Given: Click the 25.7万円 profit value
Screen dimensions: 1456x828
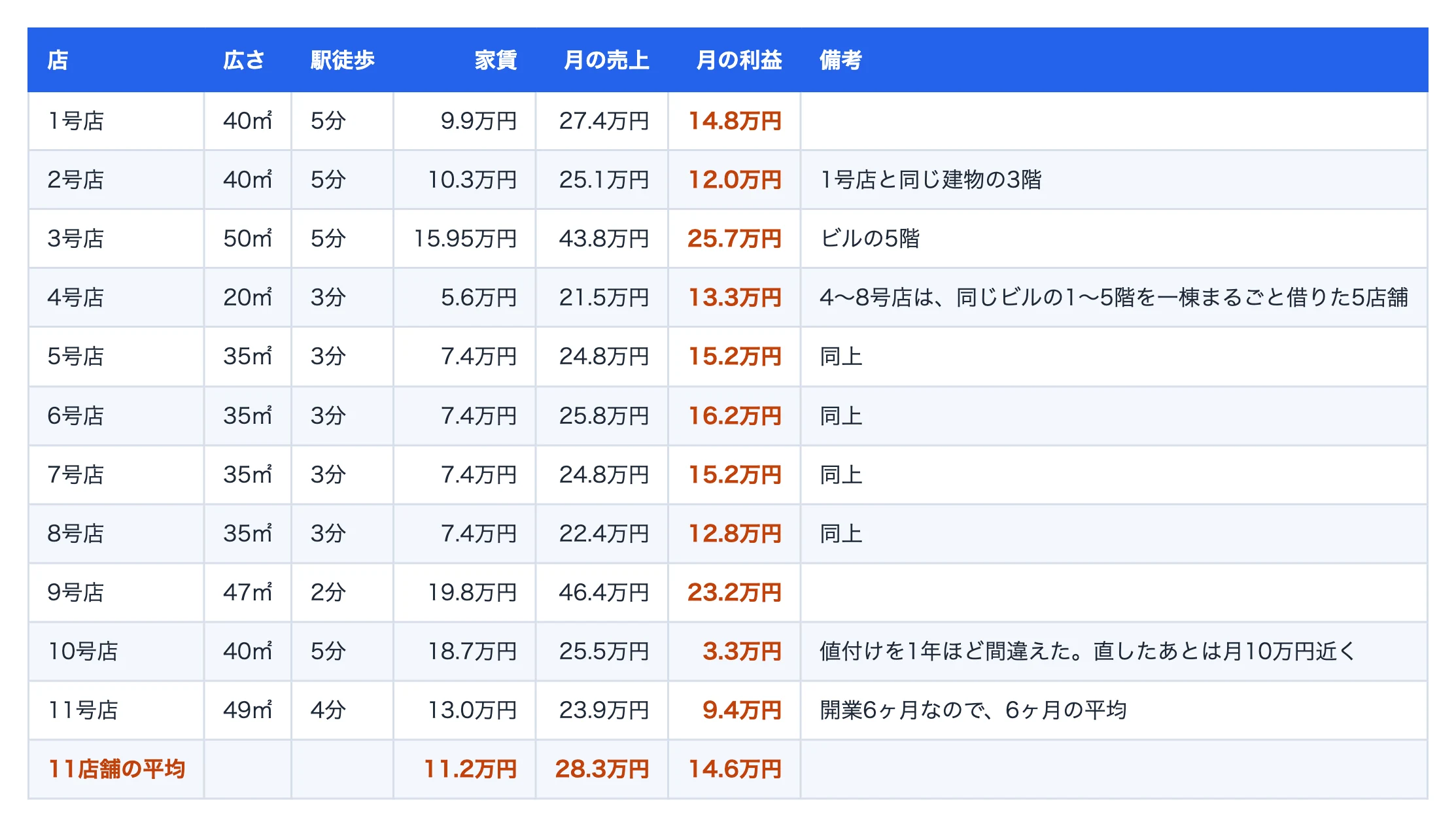Looking at the screenshot, I should click(735, 239).
